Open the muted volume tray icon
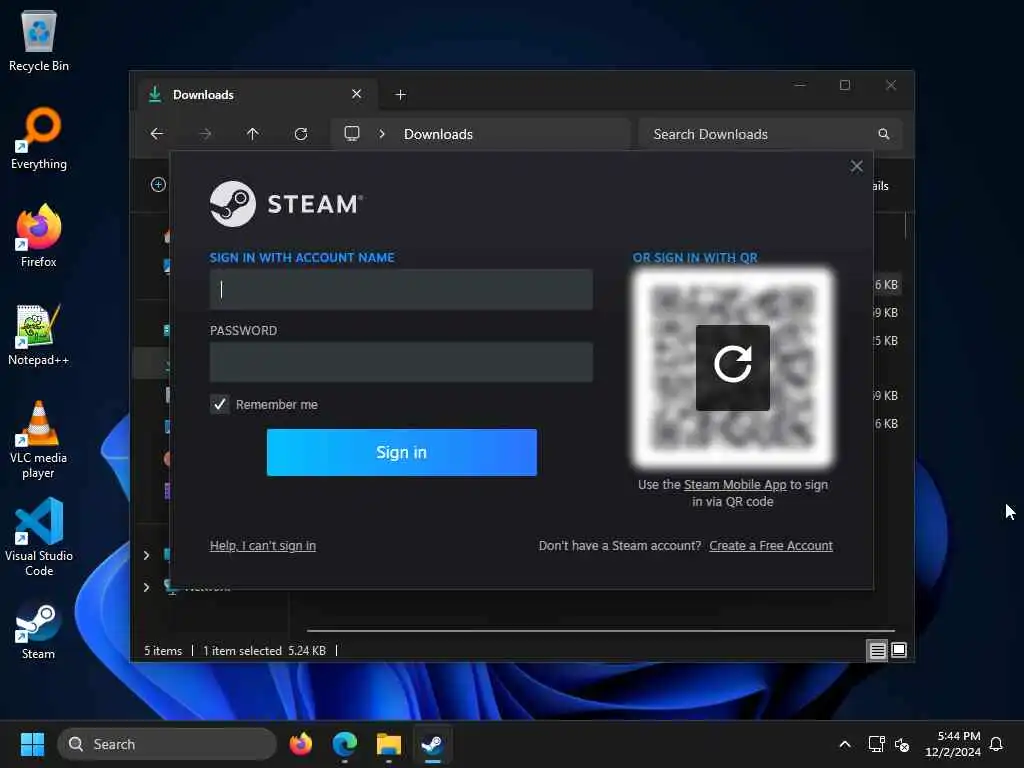This screenshot has height=768, width=1024. (x=902, y=744)
